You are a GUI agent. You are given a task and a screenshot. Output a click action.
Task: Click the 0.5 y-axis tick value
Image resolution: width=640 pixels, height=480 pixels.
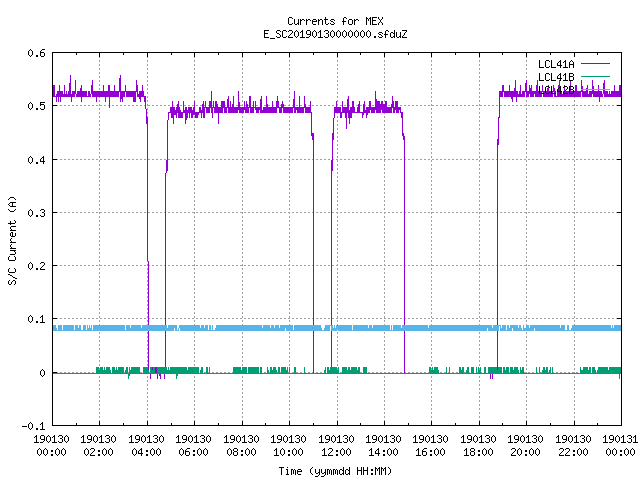point(36,106)
